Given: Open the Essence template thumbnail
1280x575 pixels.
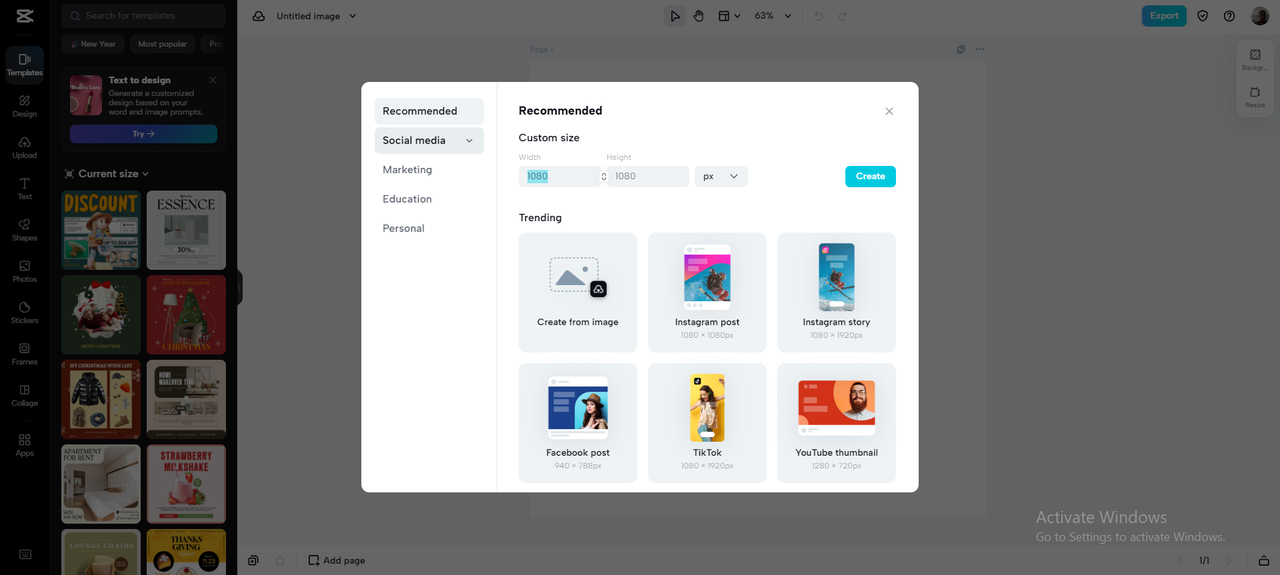Looking at the screenshot, I should (x=186, y=230).
